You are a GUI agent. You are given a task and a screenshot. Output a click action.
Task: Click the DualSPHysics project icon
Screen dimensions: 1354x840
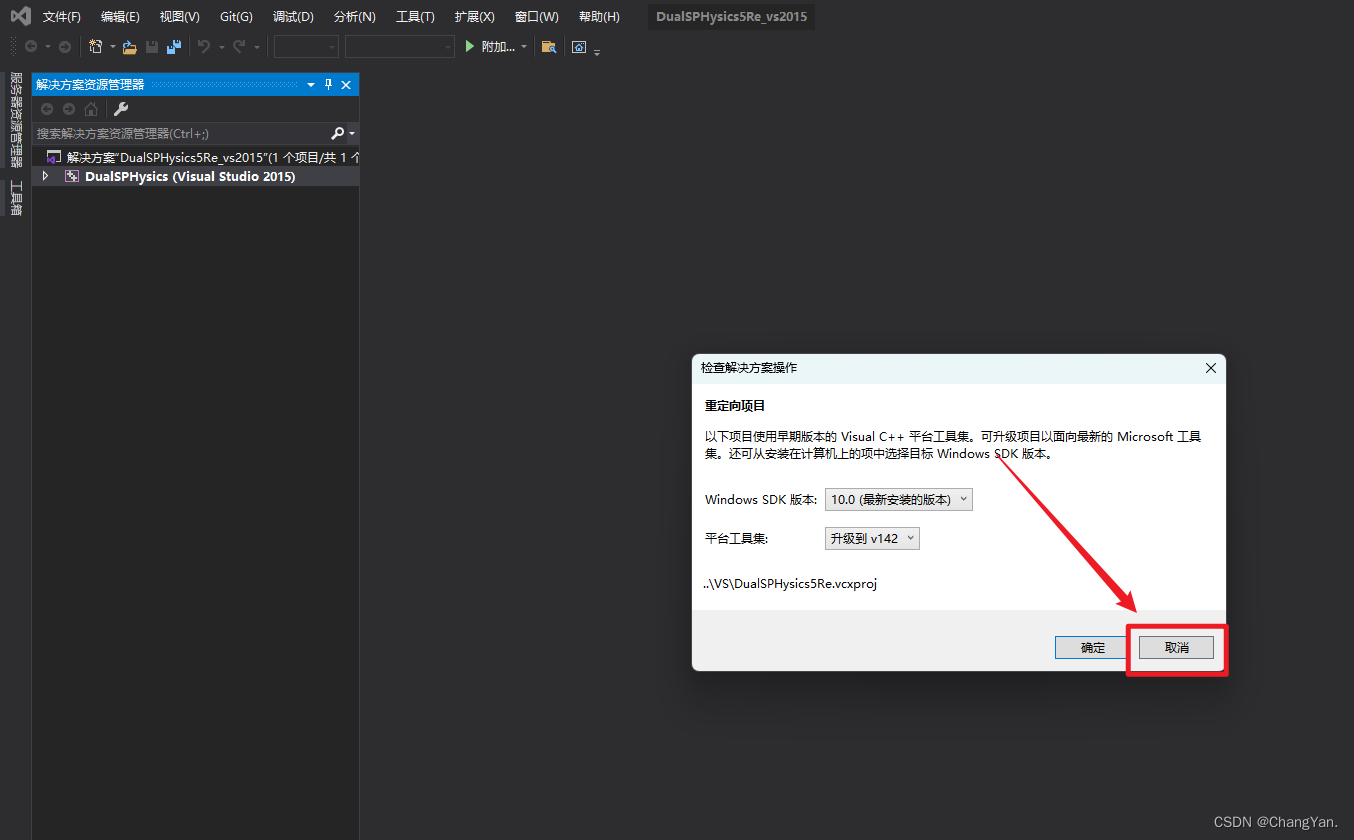(72, 176)
